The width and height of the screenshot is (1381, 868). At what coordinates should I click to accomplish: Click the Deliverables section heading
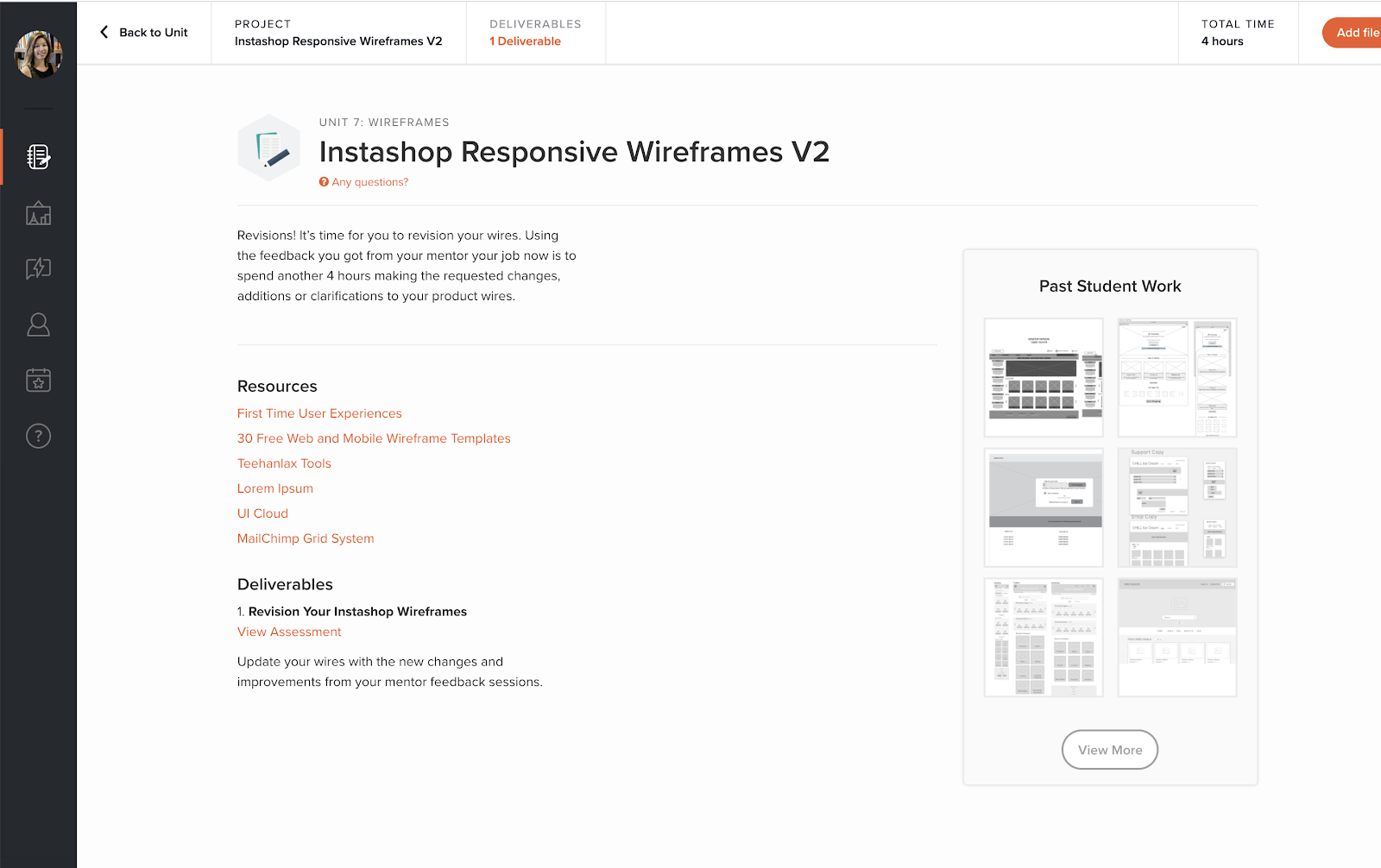click(285, 584)
